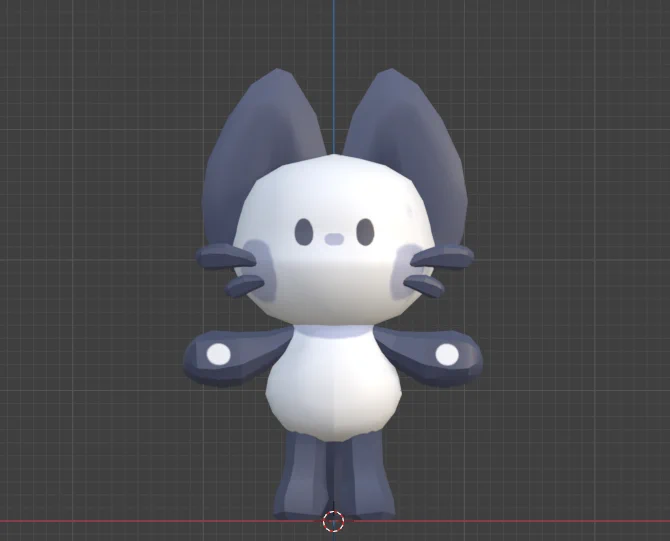Click the small gray nose
This screenshot has height=541, width=670.
(334, 239)
